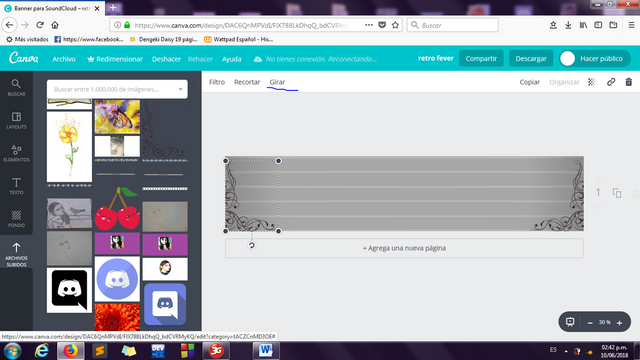
Task: Open page actions three-dots menu
Action: (369, 25)
